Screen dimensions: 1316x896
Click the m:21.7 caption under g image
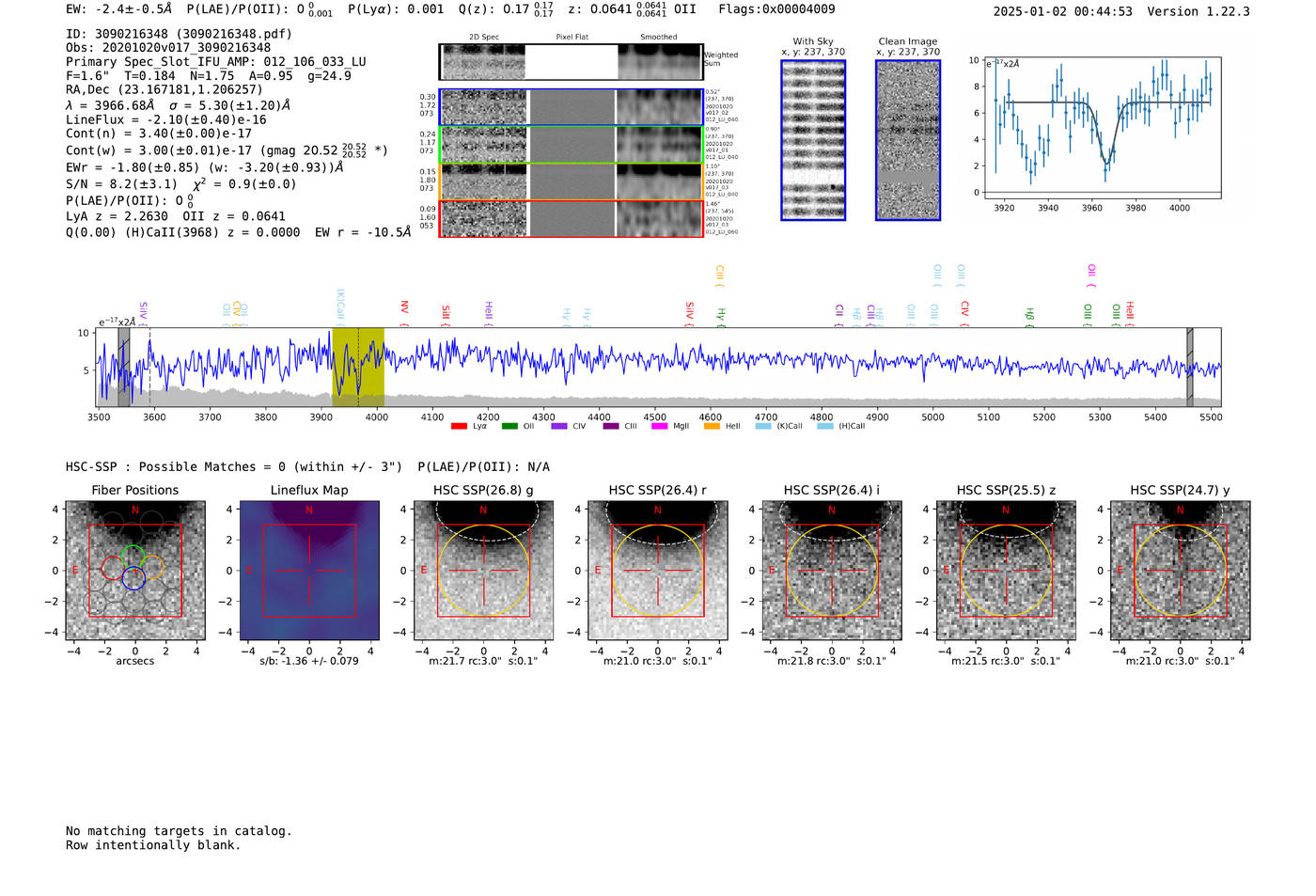pyautogui.click(x=483, y=661)
